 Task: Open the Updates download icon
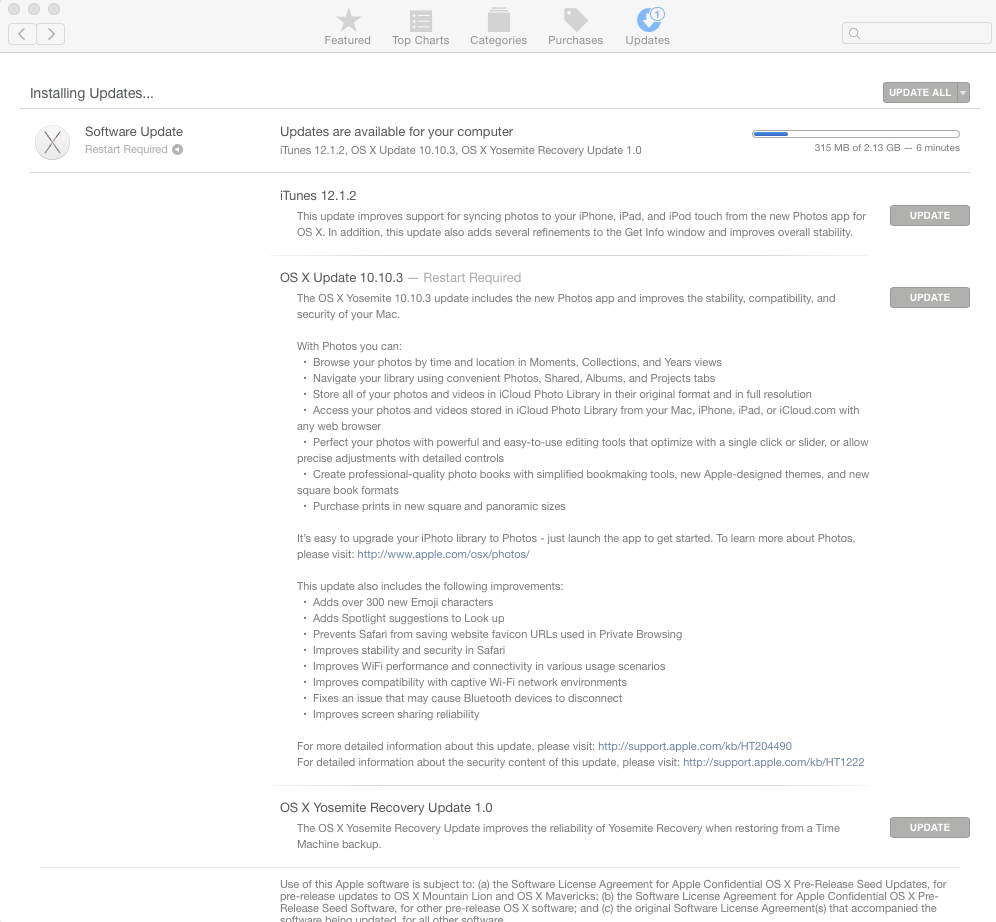click(649, 19)
